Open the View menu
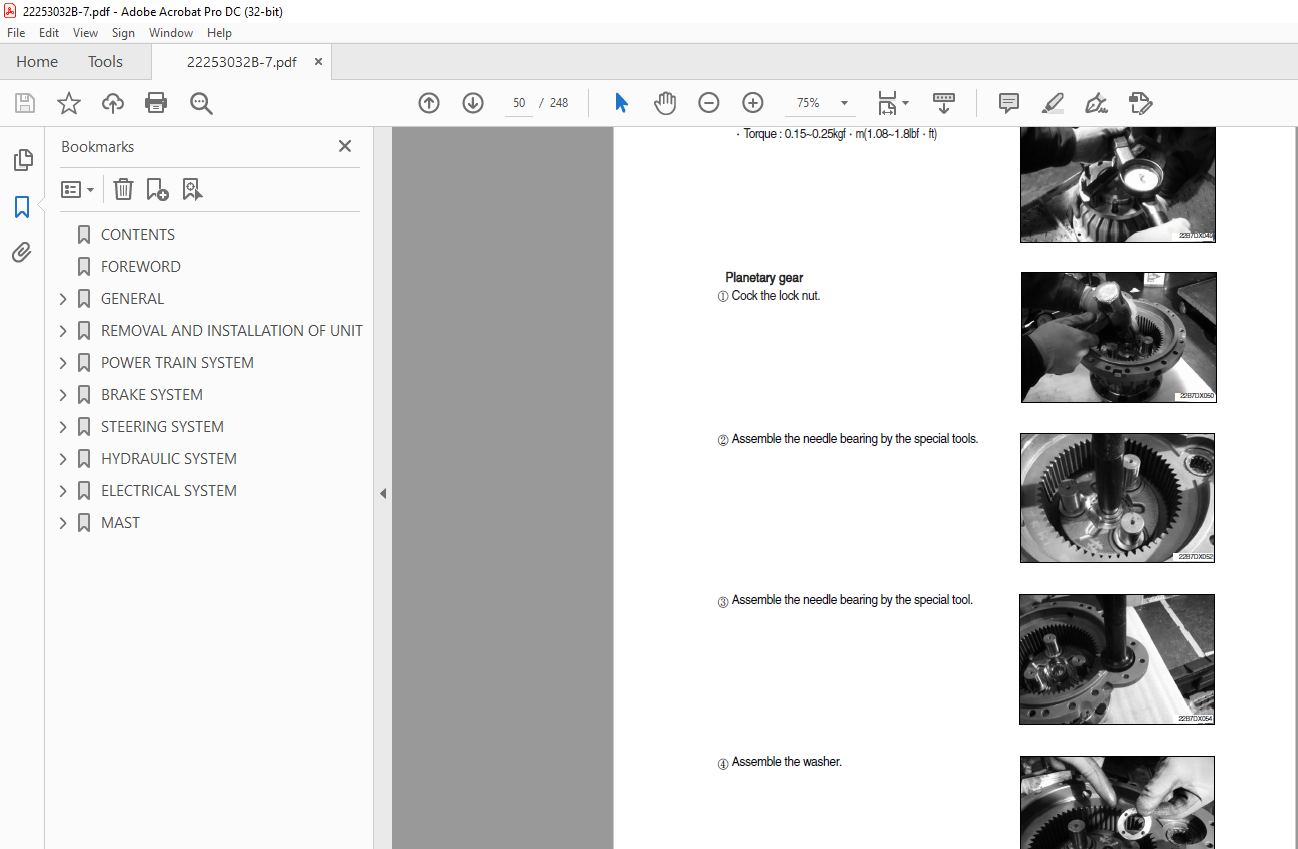1298x849 pixels. click(85, 33)
